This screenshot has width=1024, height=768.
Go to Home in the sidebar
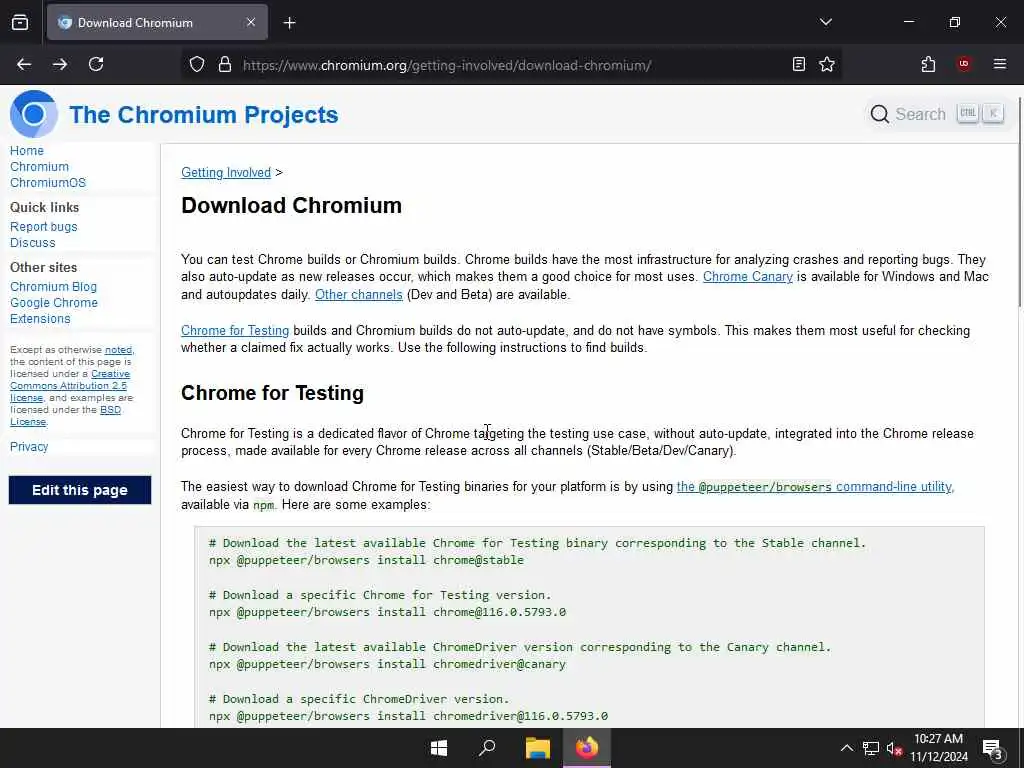click(27, 151)
